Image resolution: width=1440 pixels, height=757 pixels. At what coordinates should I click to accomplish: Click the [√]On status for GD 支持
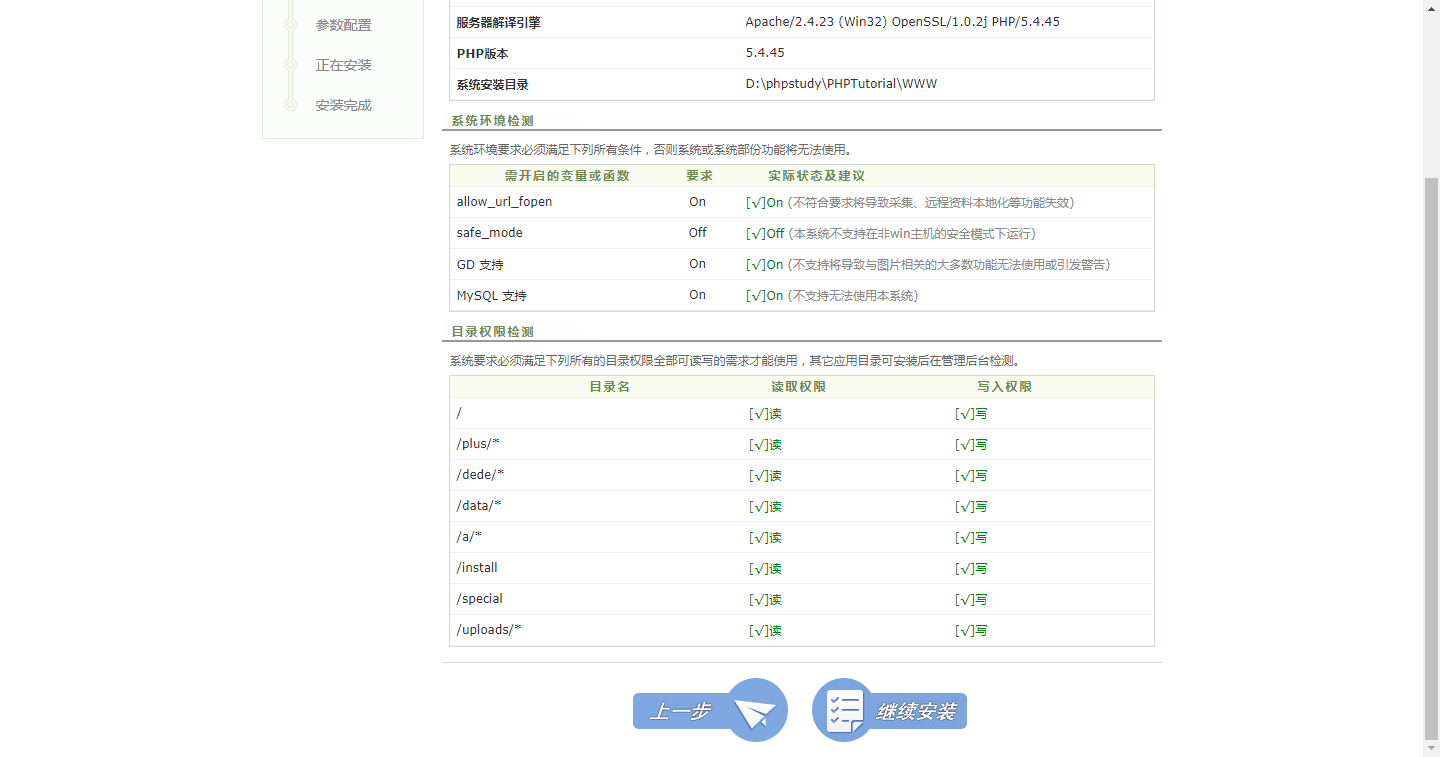[x=765, y=264]
